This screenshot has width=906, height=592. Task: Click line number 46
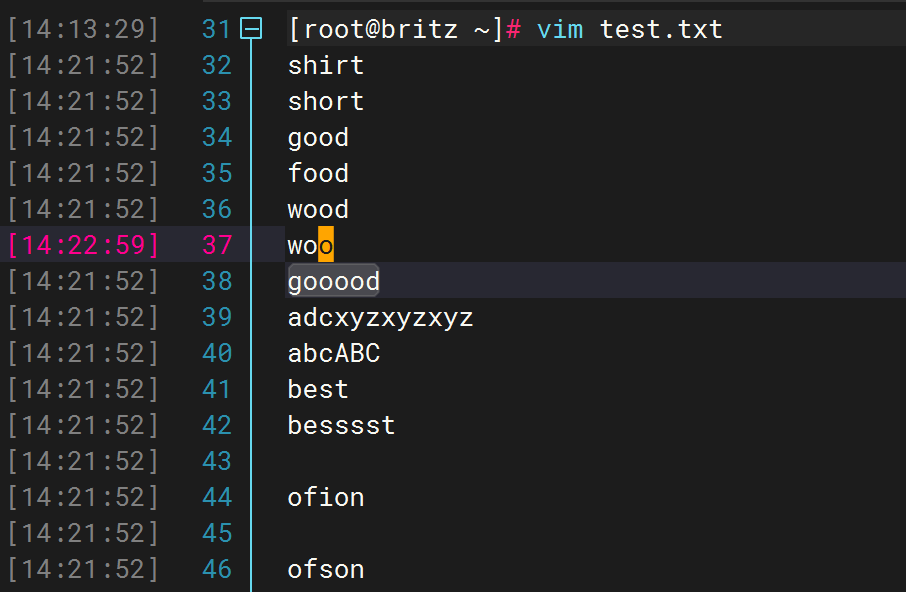217,569
